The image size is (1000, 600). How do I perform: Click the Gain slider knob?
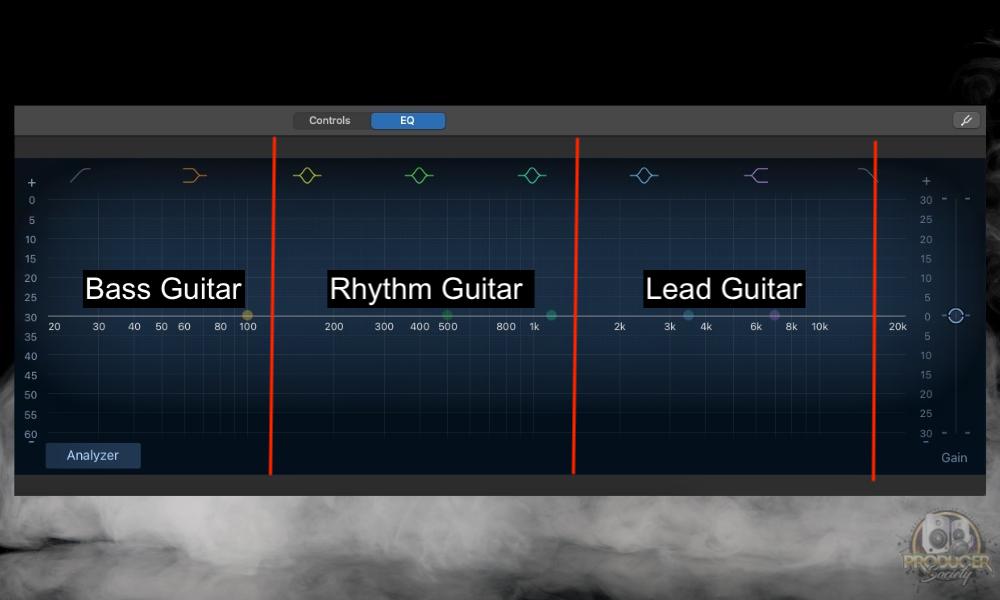[x=955, y=315]
